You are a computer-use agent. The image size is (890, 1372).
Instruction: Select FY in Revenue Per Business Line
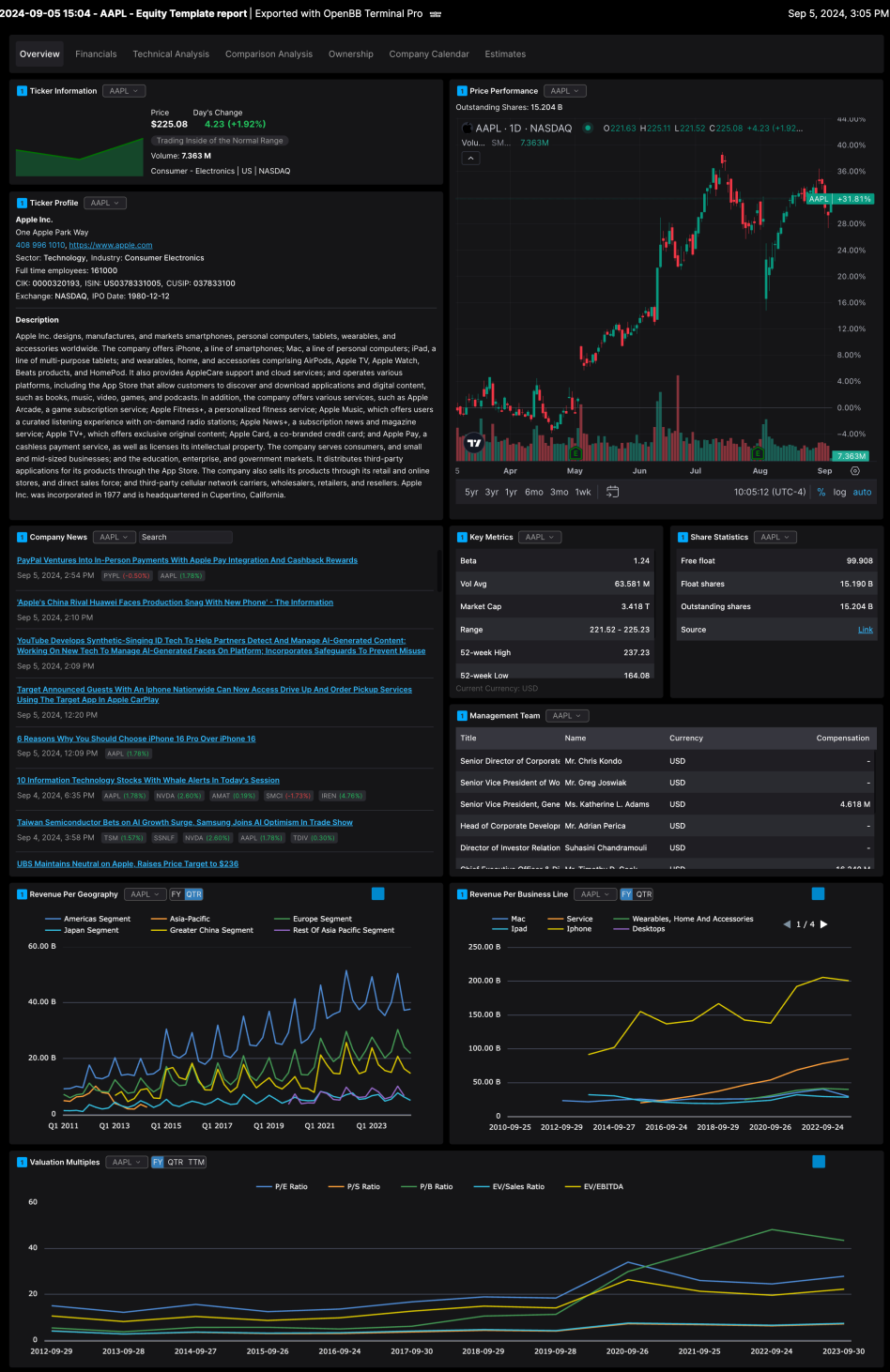[626, 894]
